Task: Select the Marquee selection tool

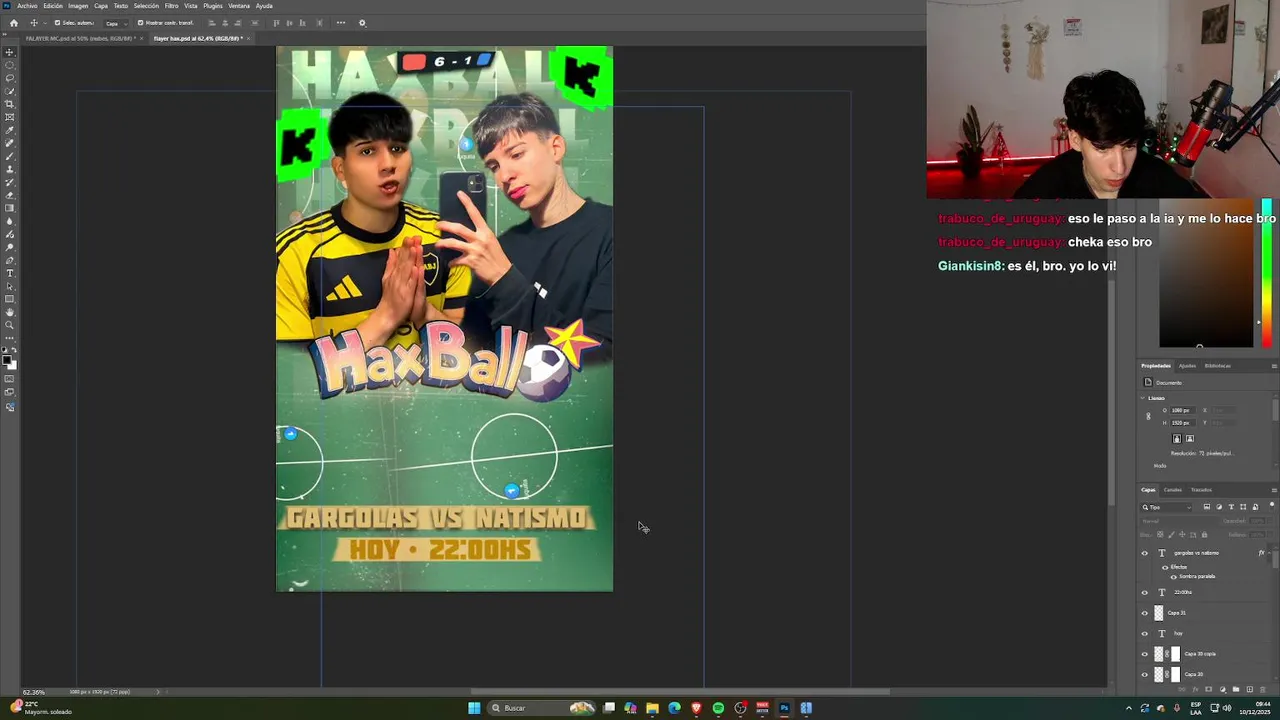Action: pos(9,65)
